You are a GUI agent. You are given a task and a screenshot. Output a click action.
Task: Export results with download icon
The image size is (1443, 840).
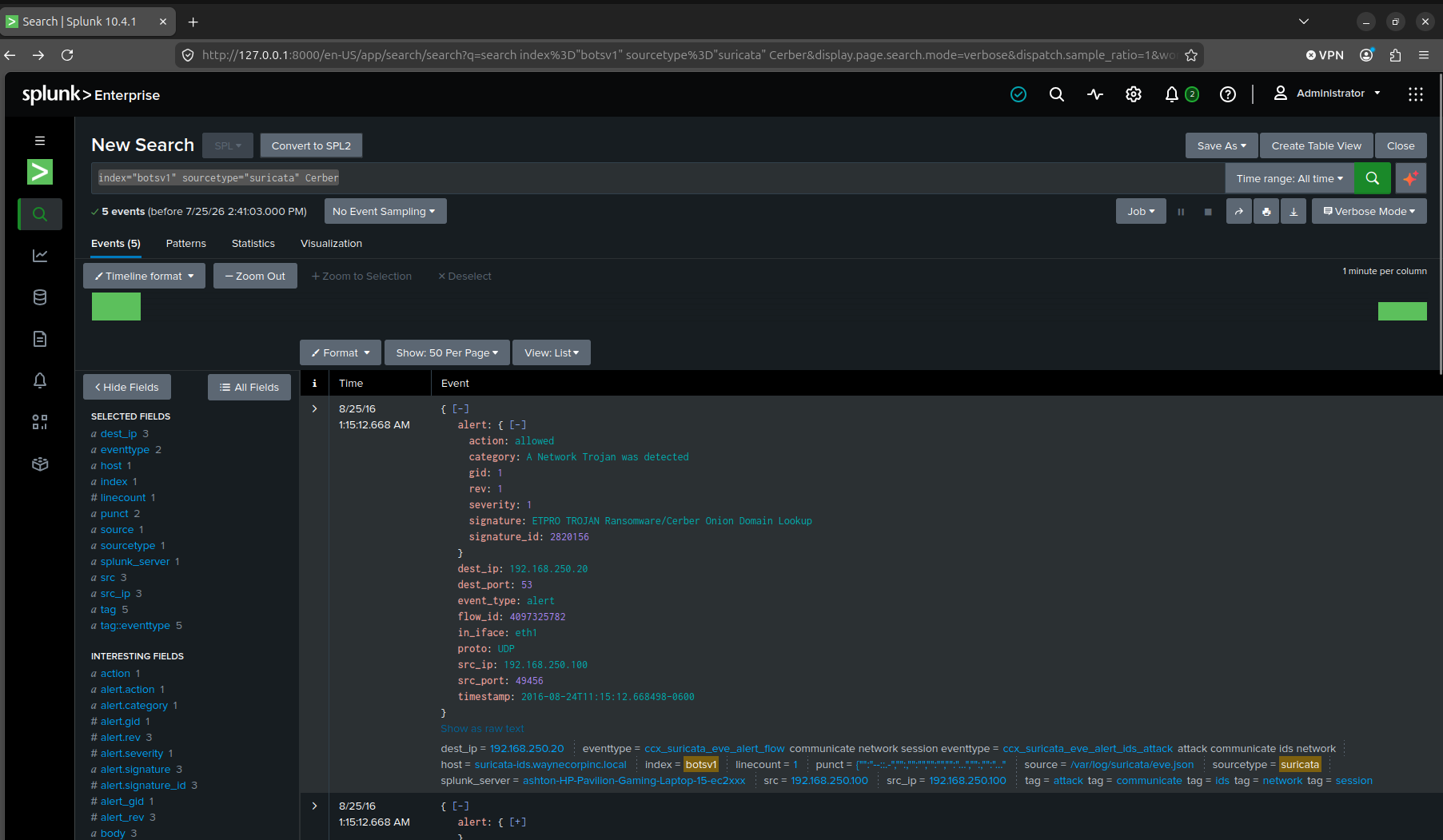(1294, 211)
